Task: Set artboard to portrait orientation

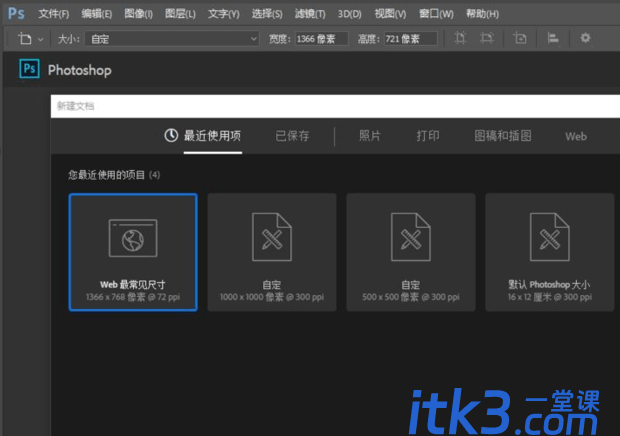Action: pyautogui.click(x=460, y=38)
